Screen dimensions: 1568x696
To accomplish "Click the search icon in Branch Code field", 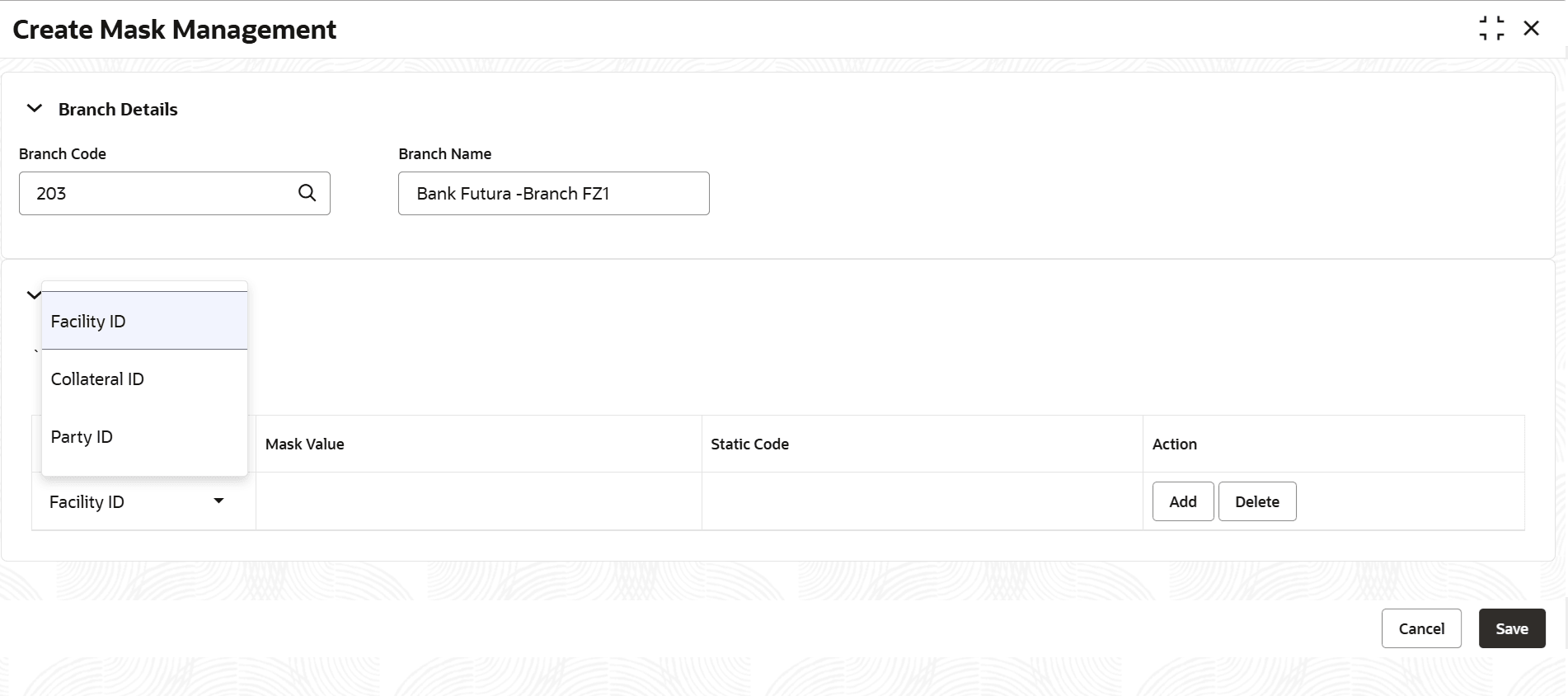I will click(307, 193).
